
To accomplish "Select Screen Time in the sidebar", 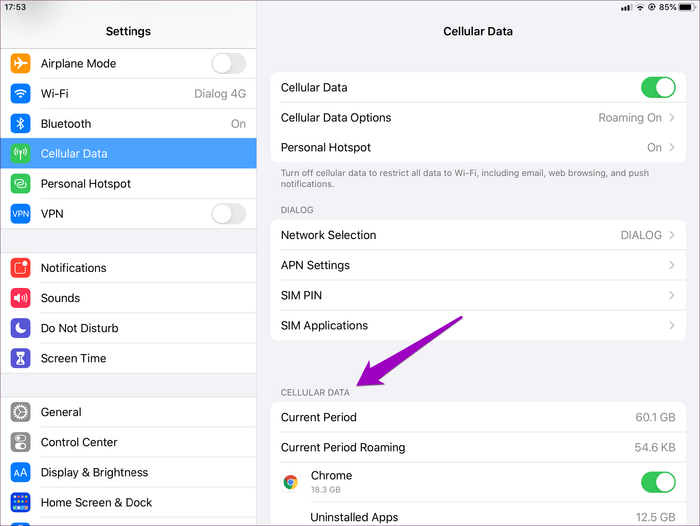I will pyautogui.click(x=73, y=358).
